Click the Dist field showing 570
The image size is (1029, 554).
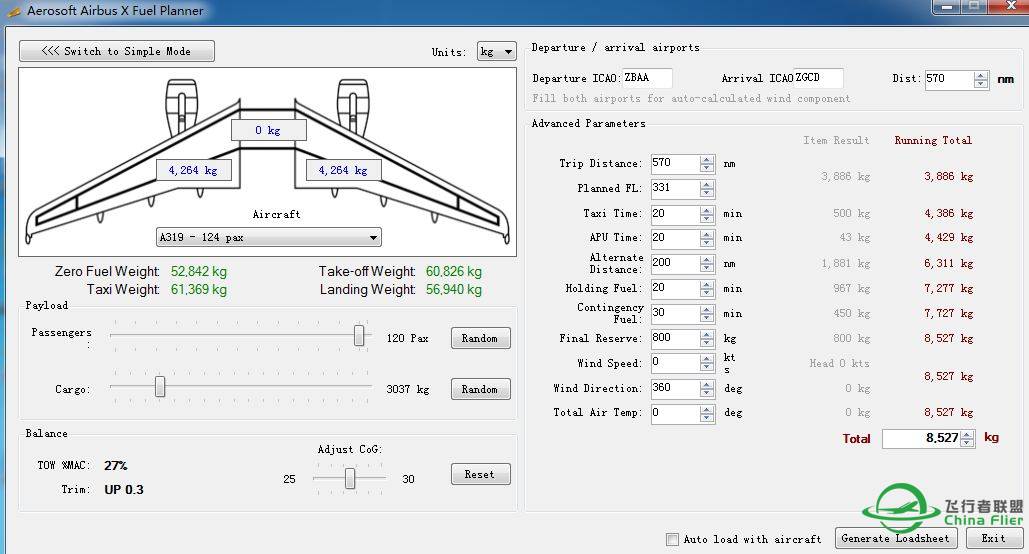pos(949,79)
